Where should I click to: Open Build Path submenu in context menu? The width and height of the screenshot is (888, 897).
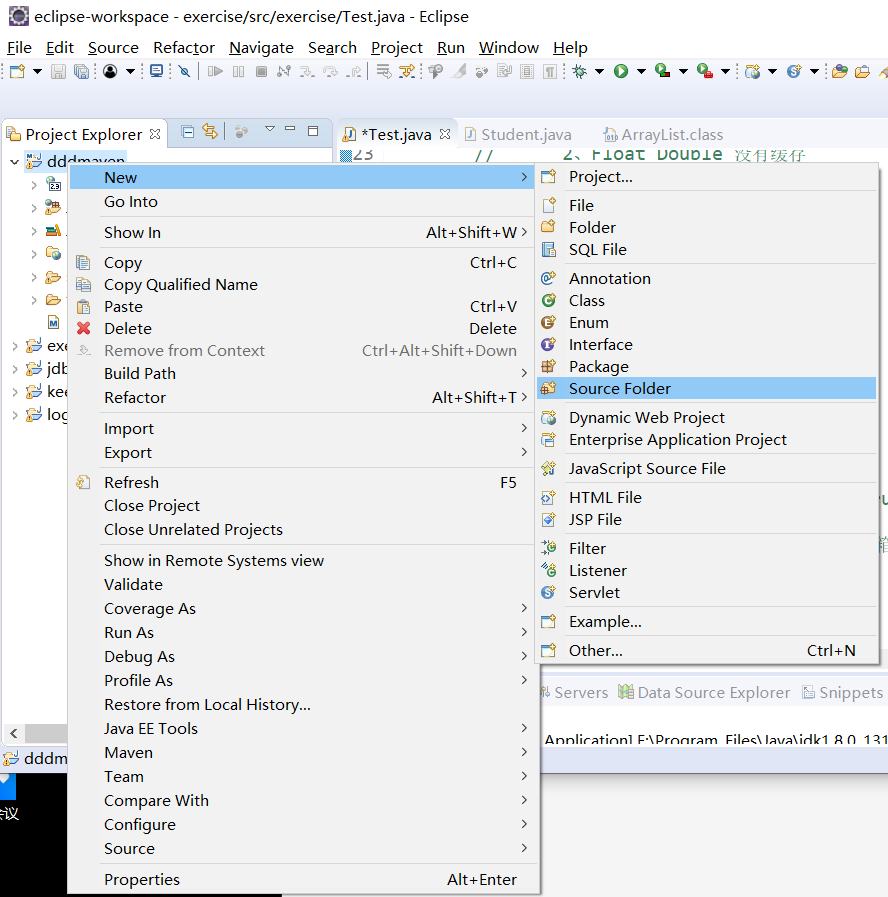point(302,374)
